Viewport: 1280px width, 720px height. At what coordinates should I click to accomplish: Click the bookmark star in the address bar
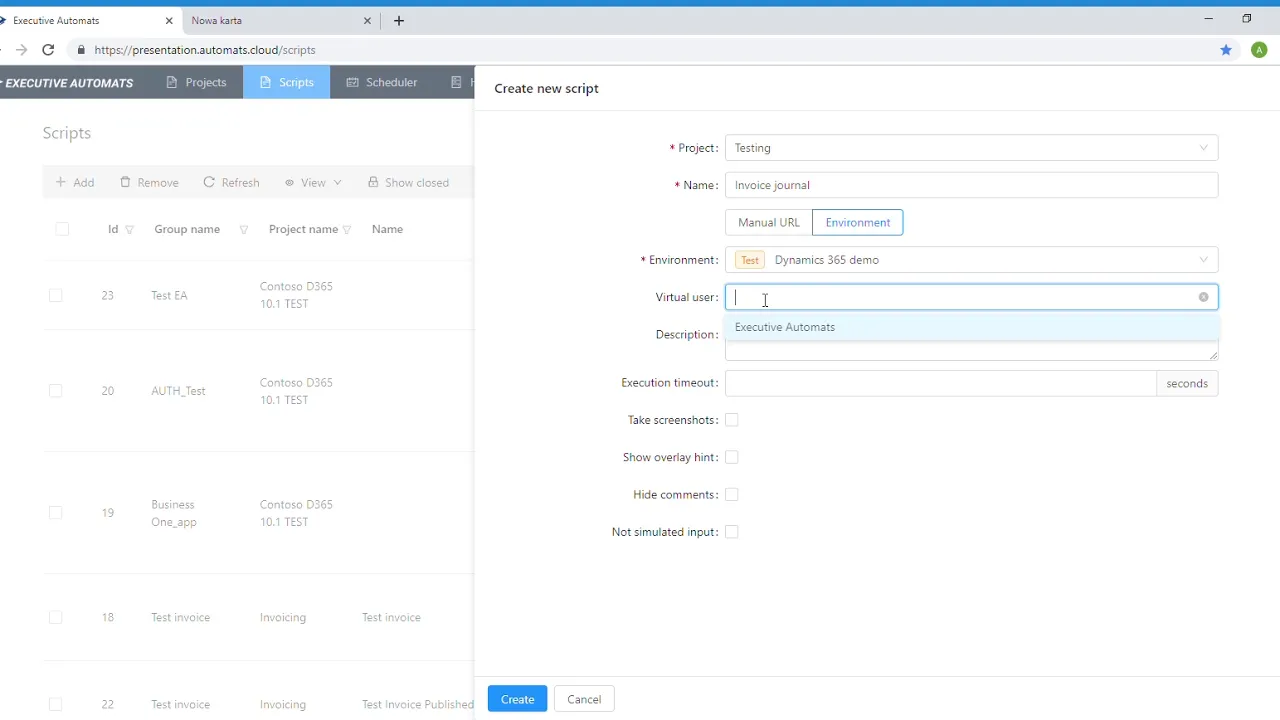click(1226, 49)
